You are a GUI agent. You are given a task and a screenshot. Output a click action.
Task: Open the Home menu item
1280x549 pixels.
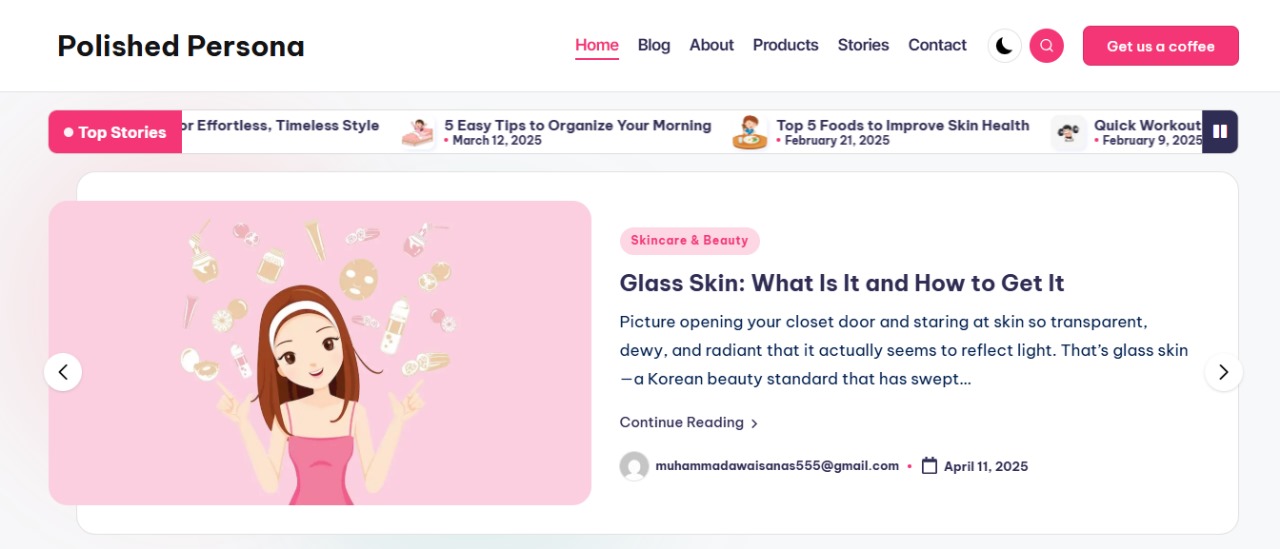pyautogui.click(x=597, y=45)
